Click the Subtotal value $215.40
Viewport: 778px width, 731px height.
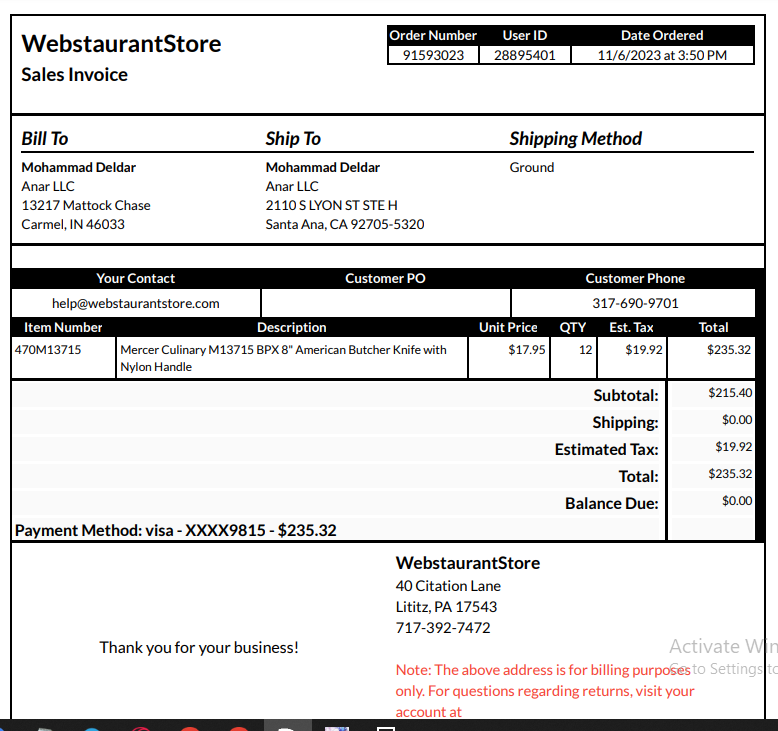730,393
